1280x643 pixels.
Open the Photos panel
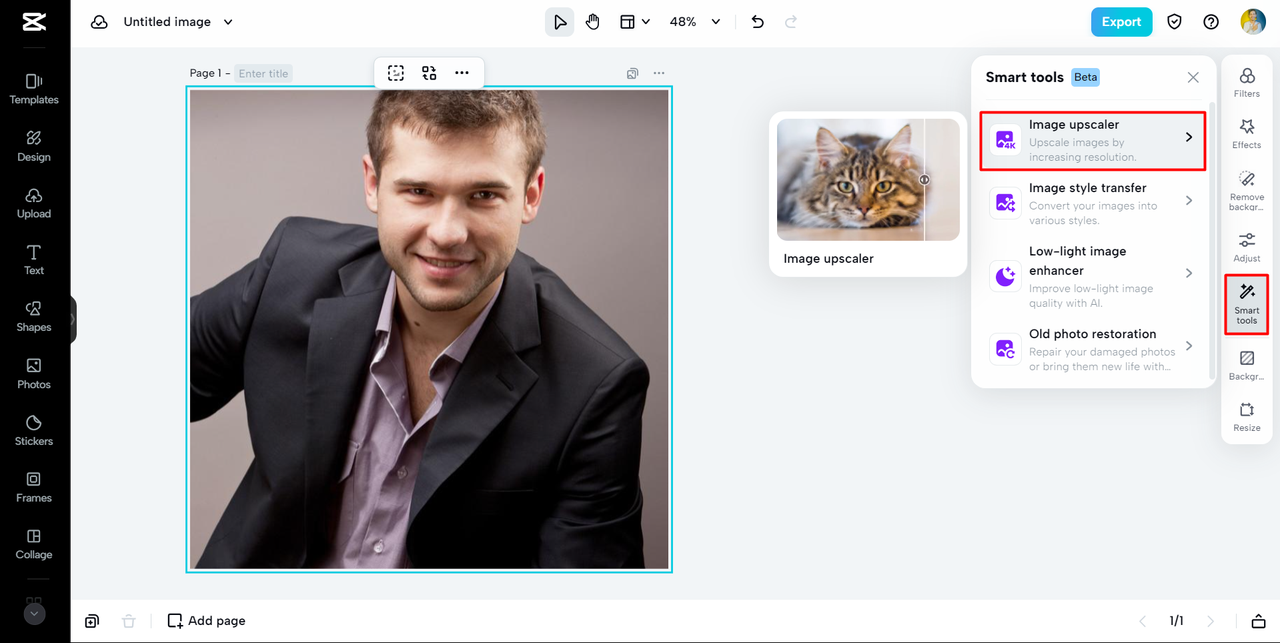(34, 374)
